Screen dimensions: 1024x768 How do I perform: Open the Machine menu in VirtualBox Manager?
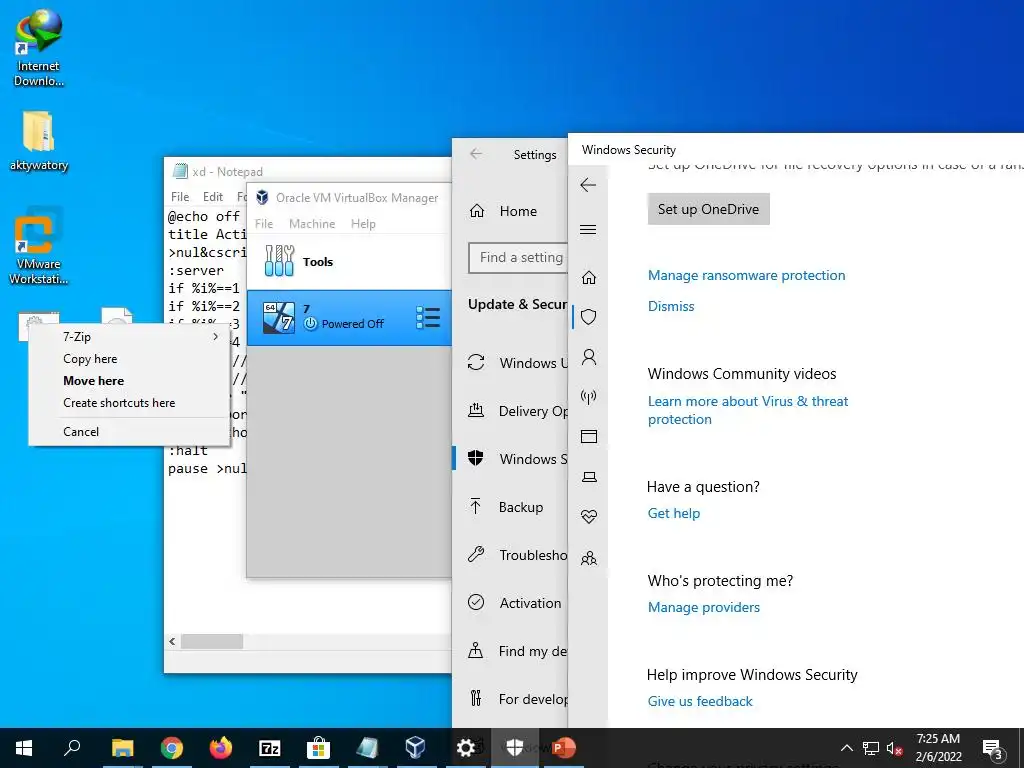[312, 223]
